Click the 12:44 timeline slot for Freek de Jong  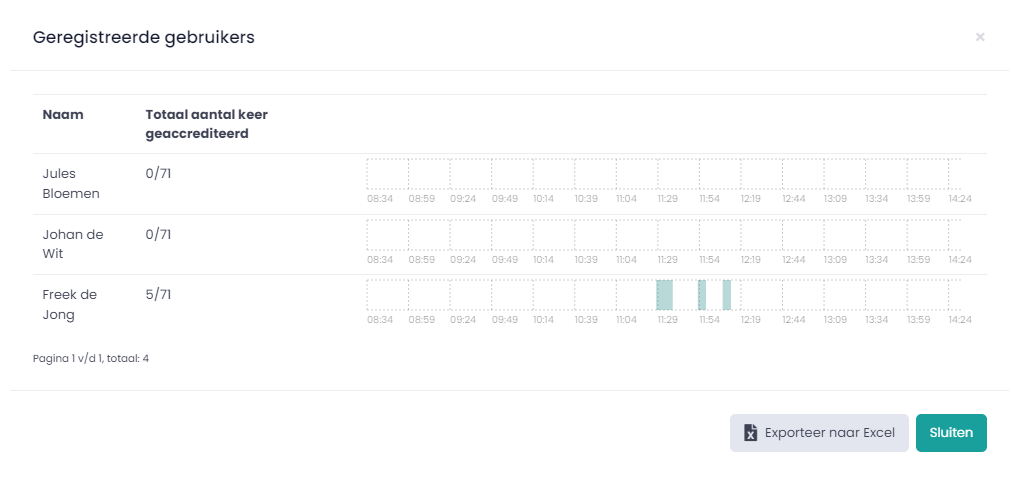[803, 295]
